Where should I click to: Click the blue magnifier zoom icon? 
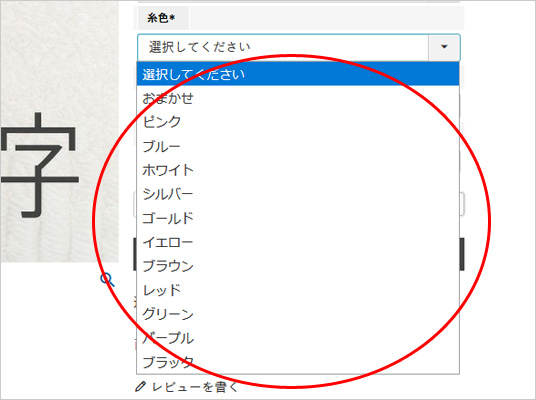(107, 279)
